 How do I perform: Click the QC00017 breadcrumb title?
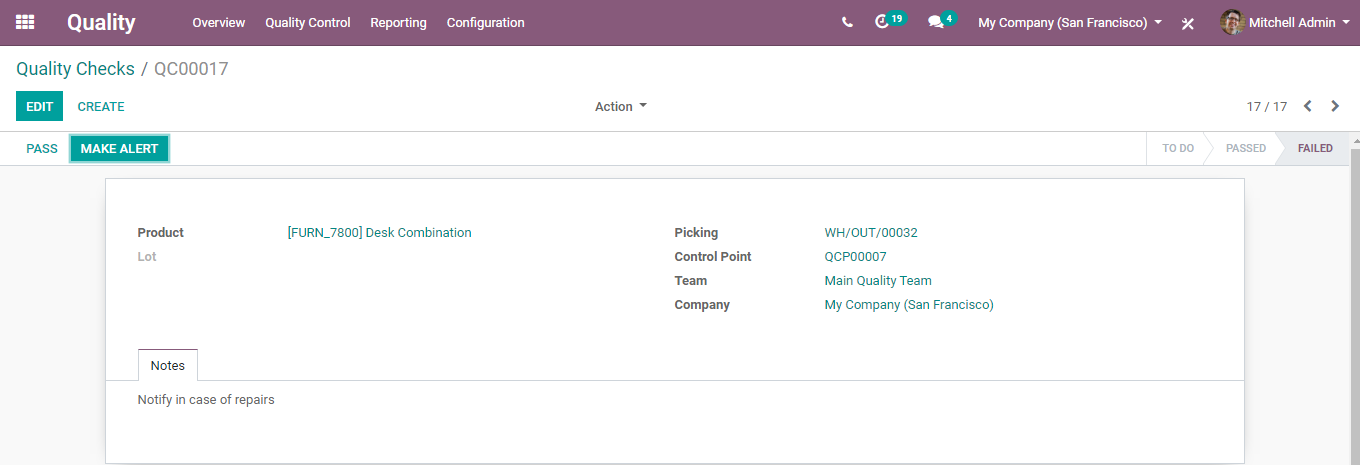(191, 69)
